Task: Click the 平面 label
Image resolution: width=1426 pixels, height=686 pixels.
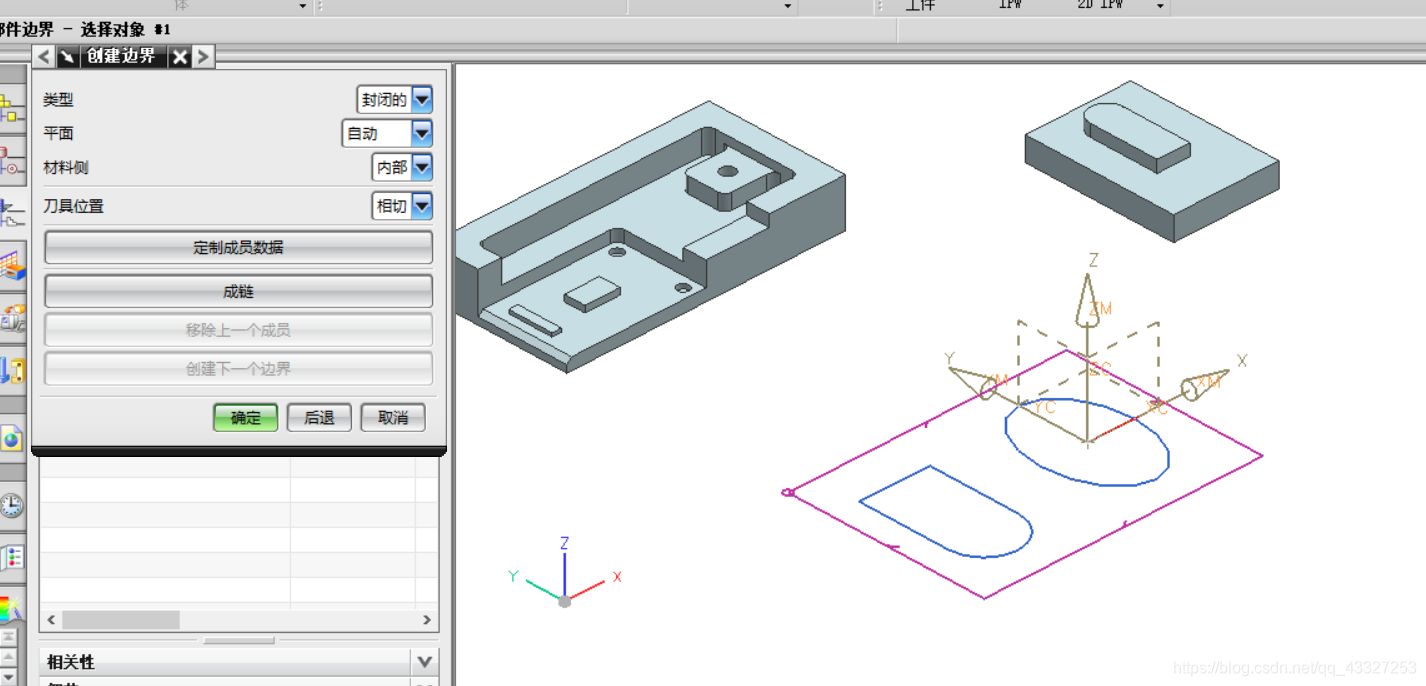Action: (x=58, y=133)
